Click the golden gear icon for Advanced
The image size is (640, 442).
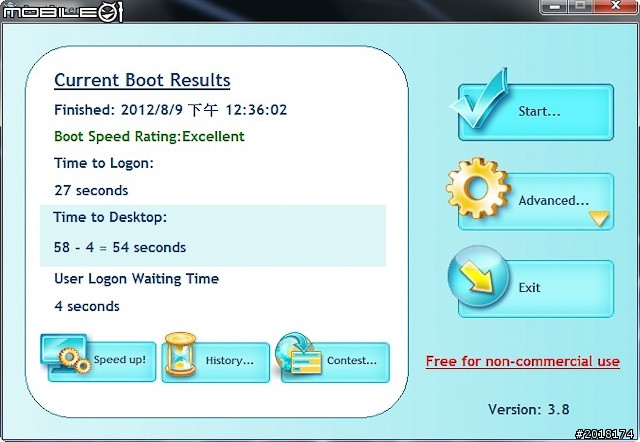coord(478,190)
